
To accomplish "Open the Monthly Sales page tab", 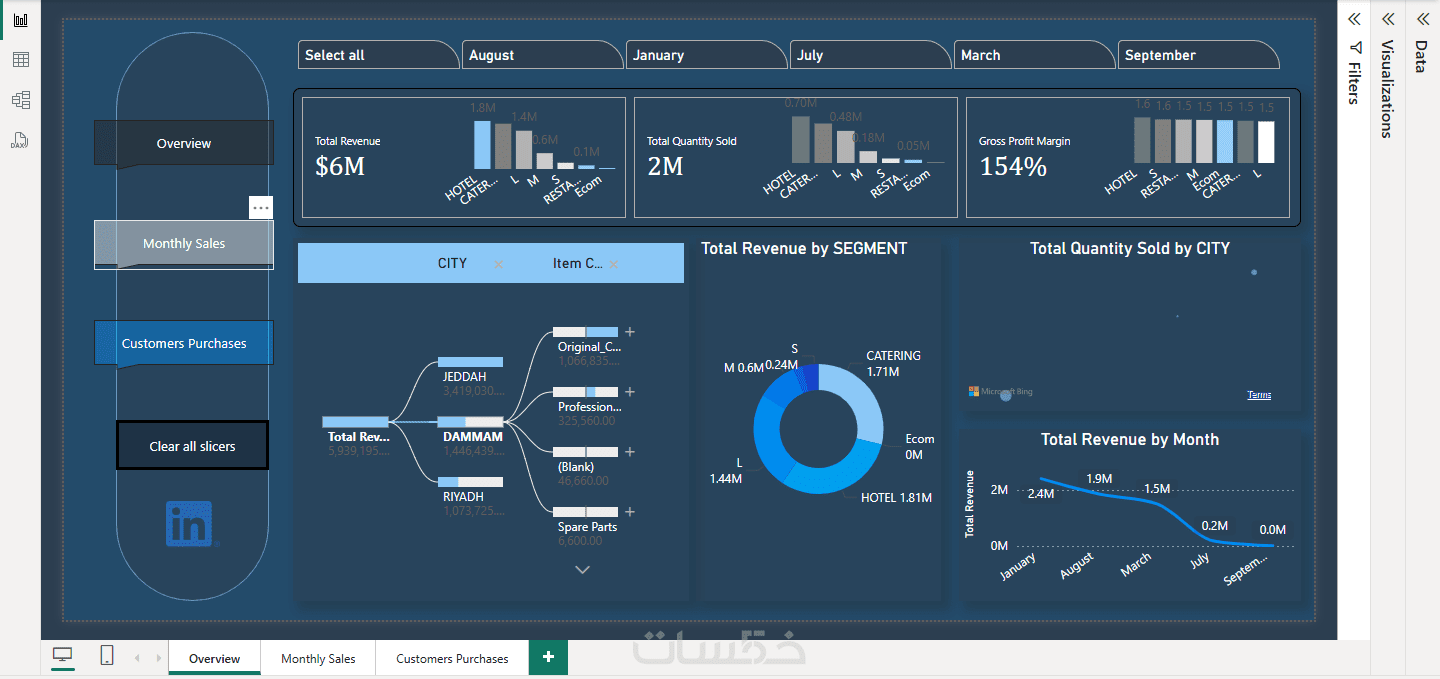I will 318,658.
